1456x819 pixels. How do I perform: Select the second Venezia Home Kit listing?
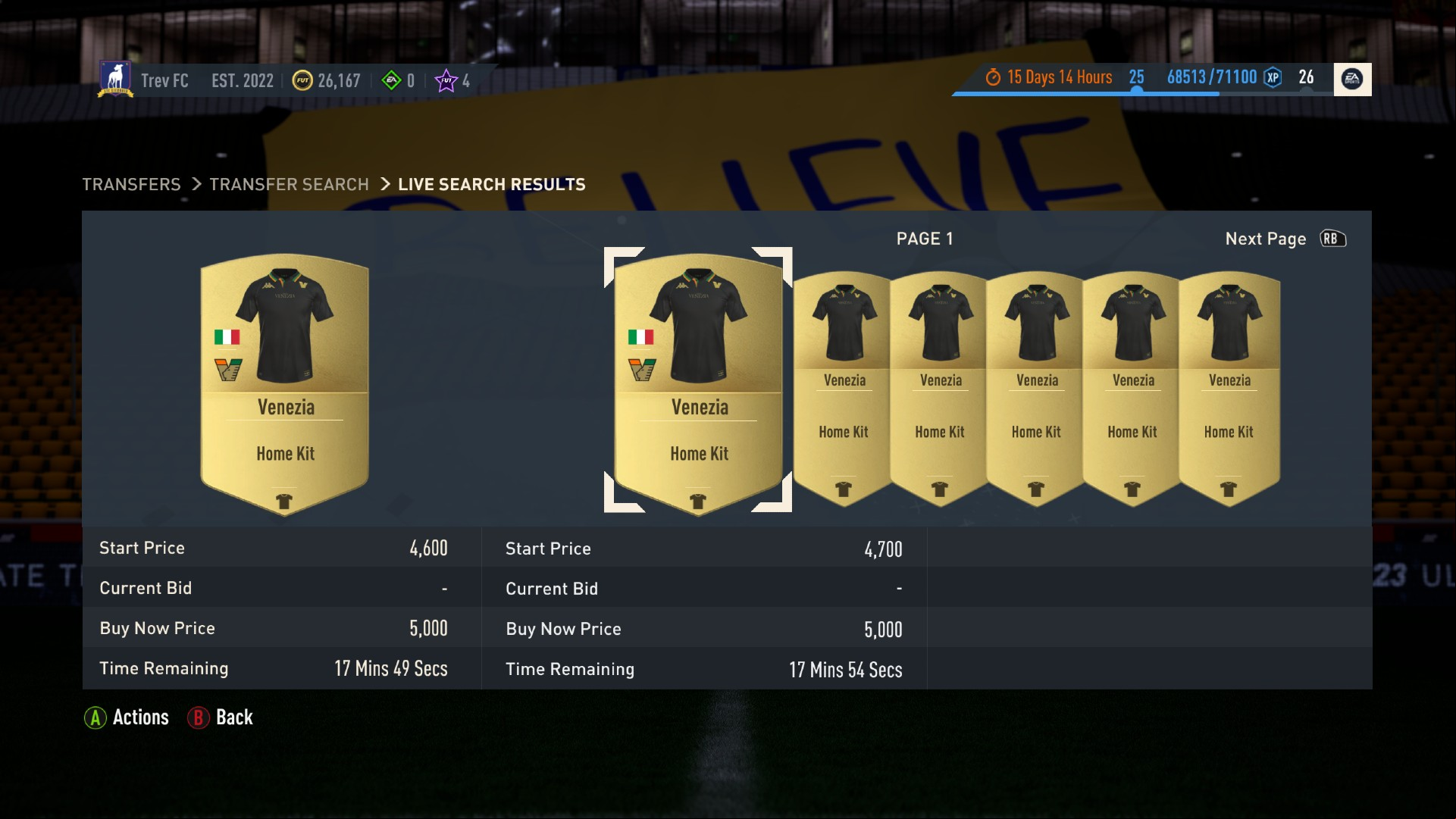pos(844,389)
